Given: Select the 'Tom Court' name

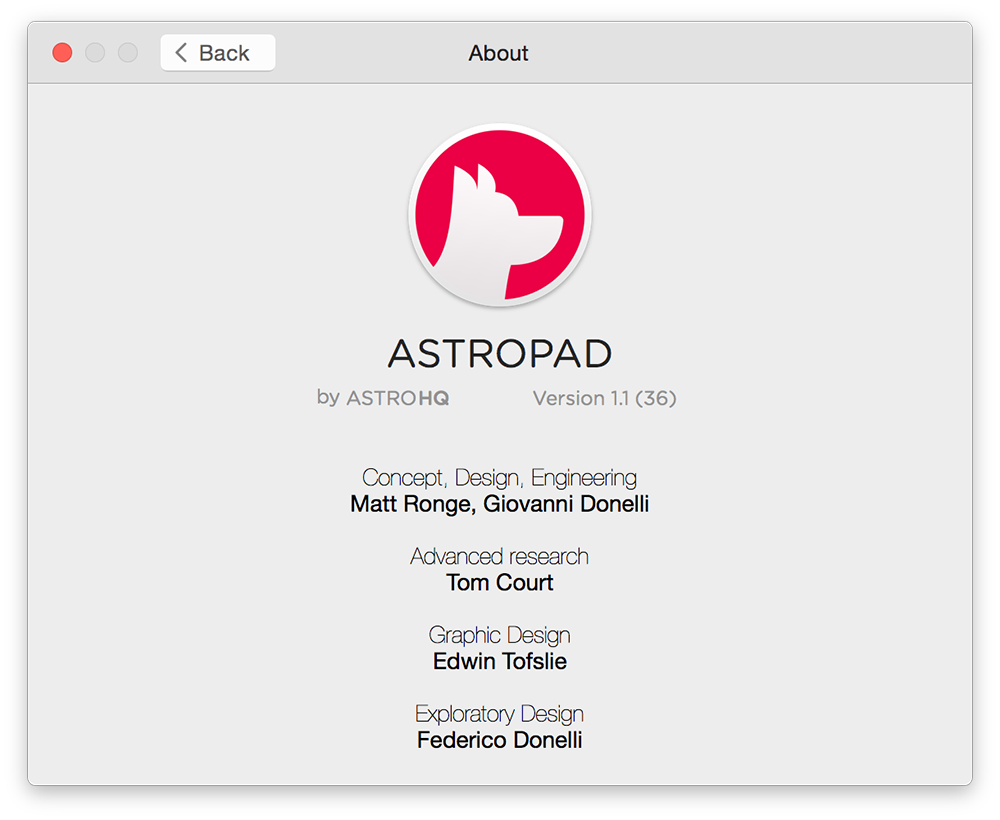Looking at the screenshot, I should tap(499, 582).
